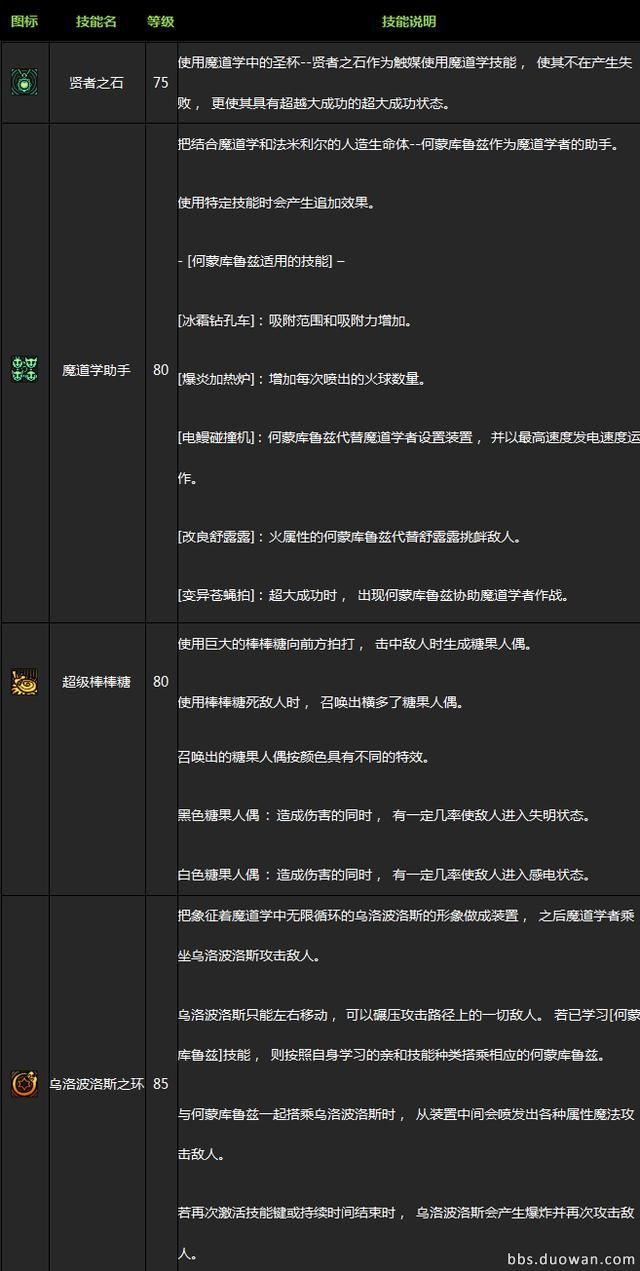Image resolution: width=640 pixels, height=1271 pixels.
Task: Select the 技能说明 column header
Action: coord(409,21)
